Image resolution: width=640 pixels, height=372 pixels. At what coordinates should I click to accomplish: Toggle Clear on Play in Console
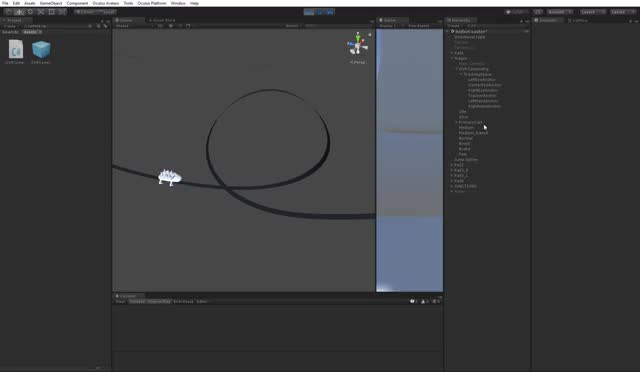(x=159, y=302)
